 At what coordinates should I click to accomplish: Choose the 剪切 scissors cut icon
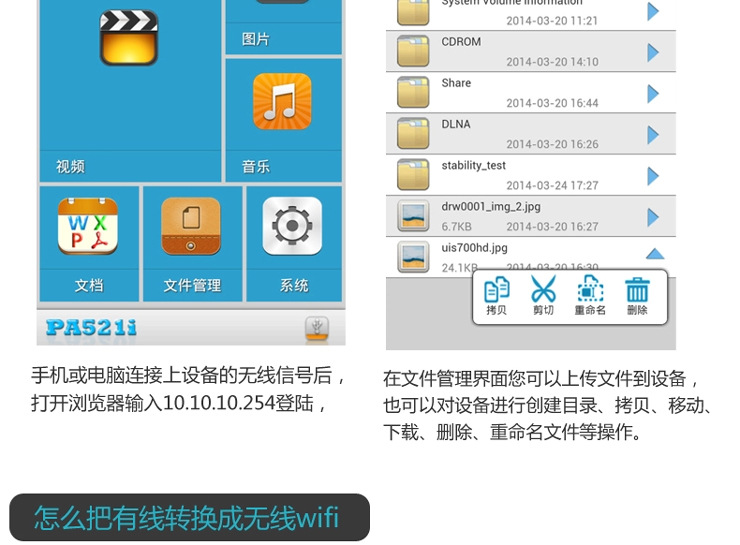click(x=543, y=295)
